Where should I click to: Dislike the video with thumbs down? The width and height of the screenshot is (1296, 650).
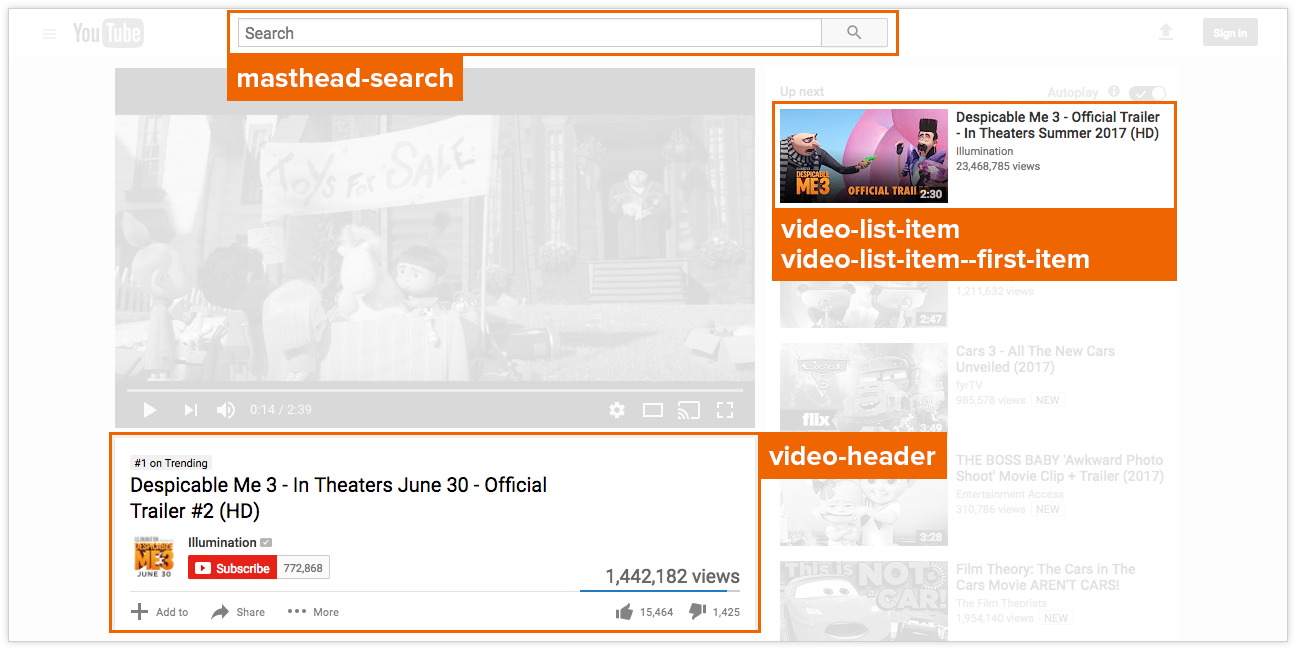[x=698, y=612]
